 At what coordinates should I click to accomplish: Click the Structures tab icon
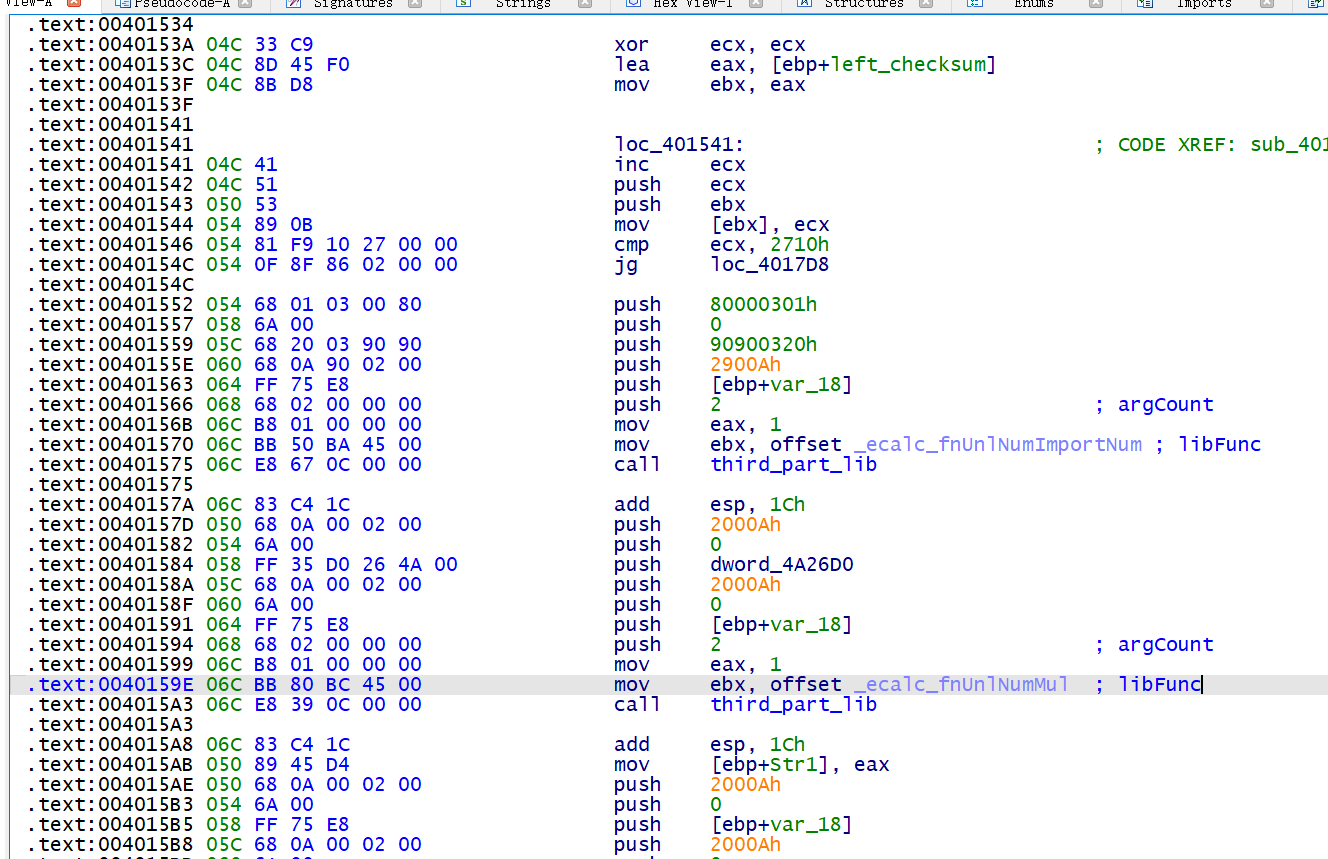coord(804,4)
